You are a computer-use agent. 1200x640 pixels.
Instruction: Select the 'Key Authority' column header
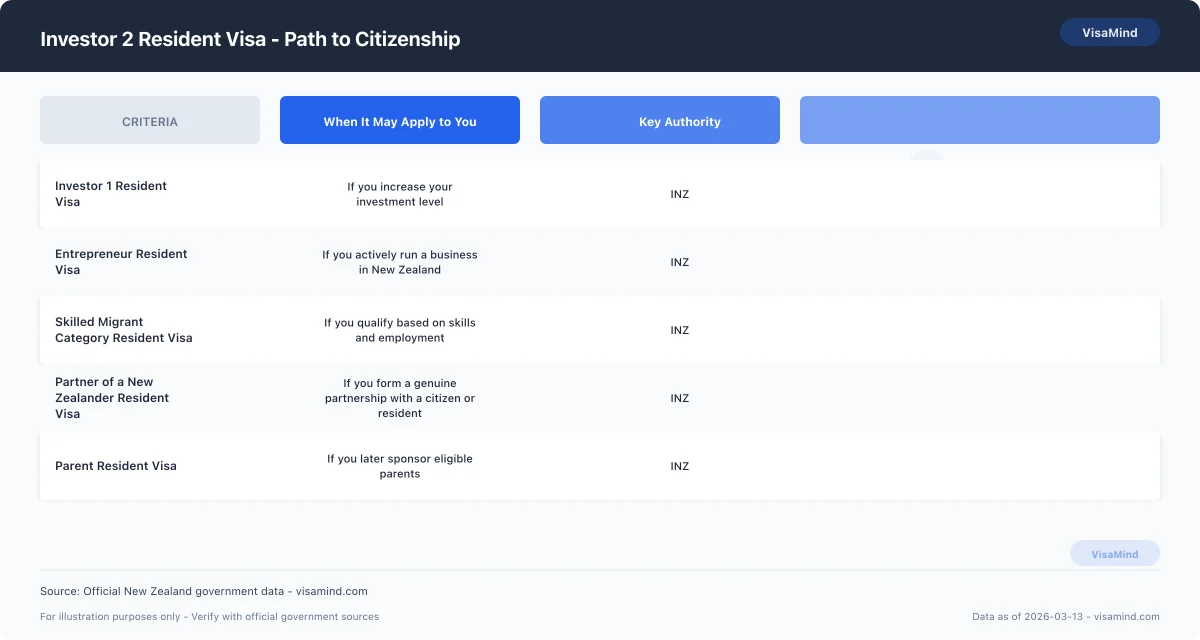click(x=659, y=120)
